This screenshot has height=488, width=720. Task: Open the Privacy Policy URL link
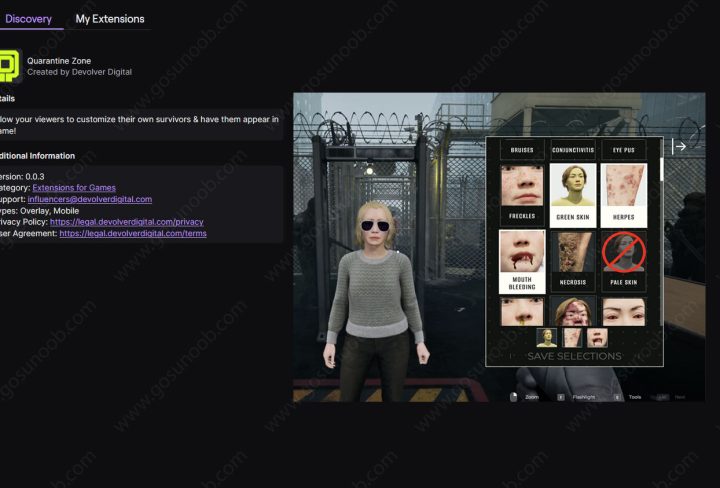[x=127, y=222]
